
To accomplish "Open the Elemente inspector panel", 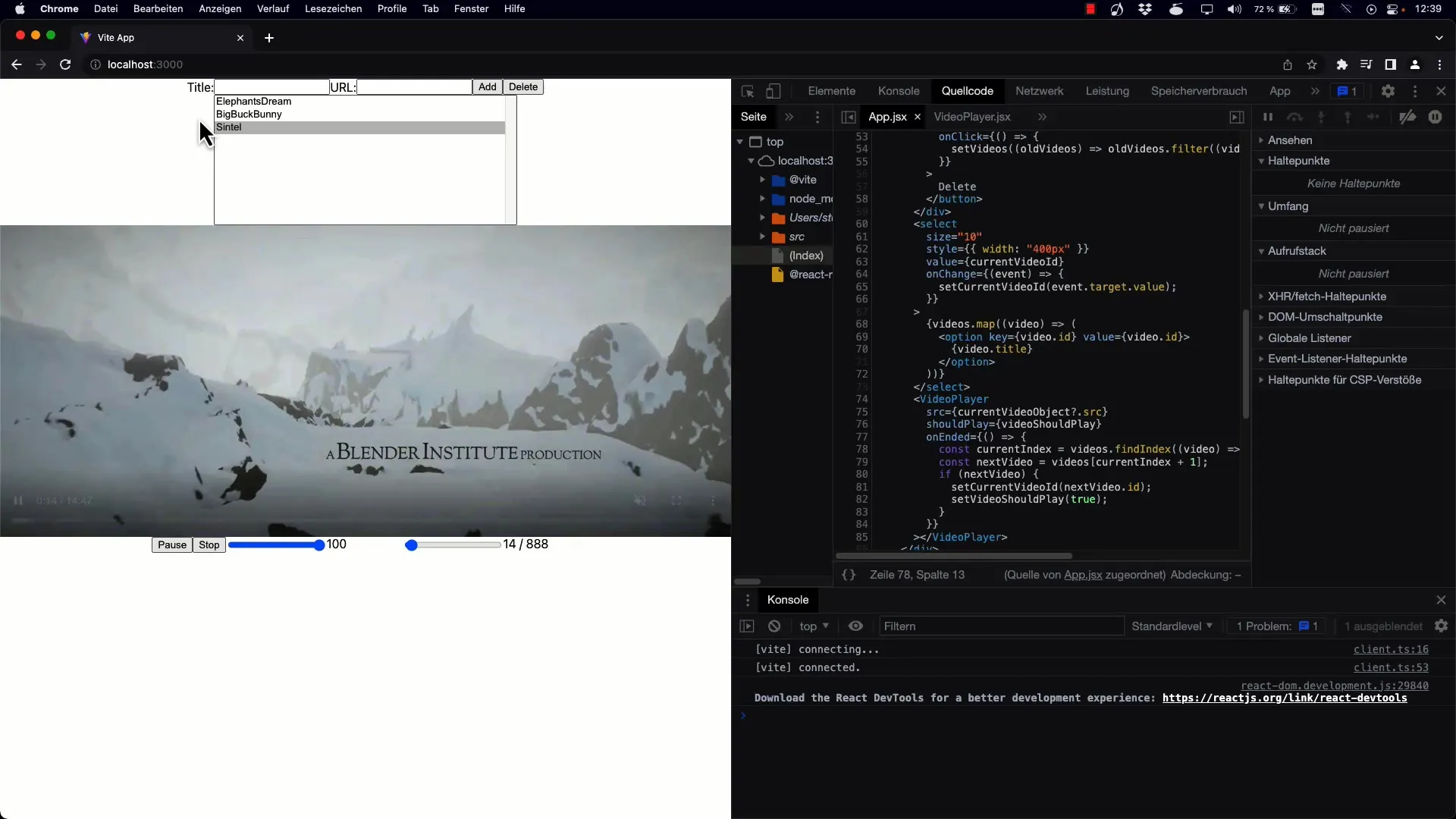I will pos(831,91).
